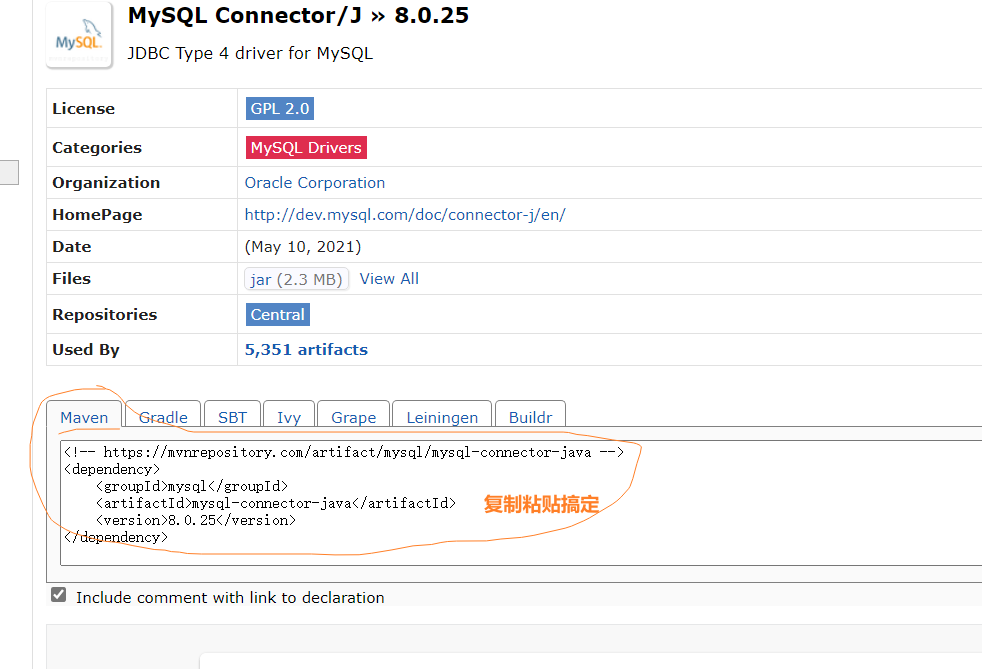Download the jar (2.3 MB) file
The height and width of the screenshot is (669, 982).
296,279
